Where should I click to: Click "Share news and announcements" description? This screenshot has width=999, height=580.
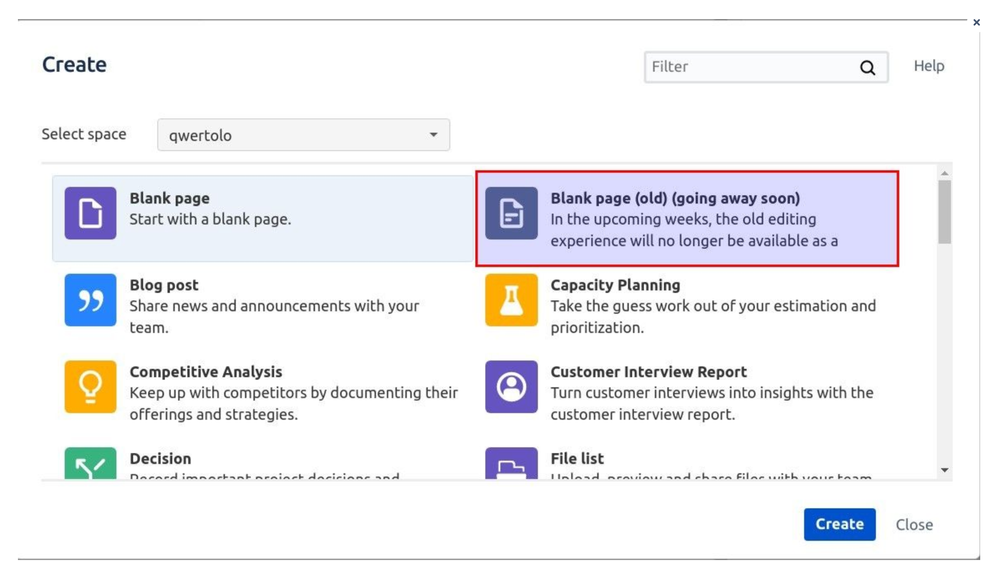(x=274, y=316)
